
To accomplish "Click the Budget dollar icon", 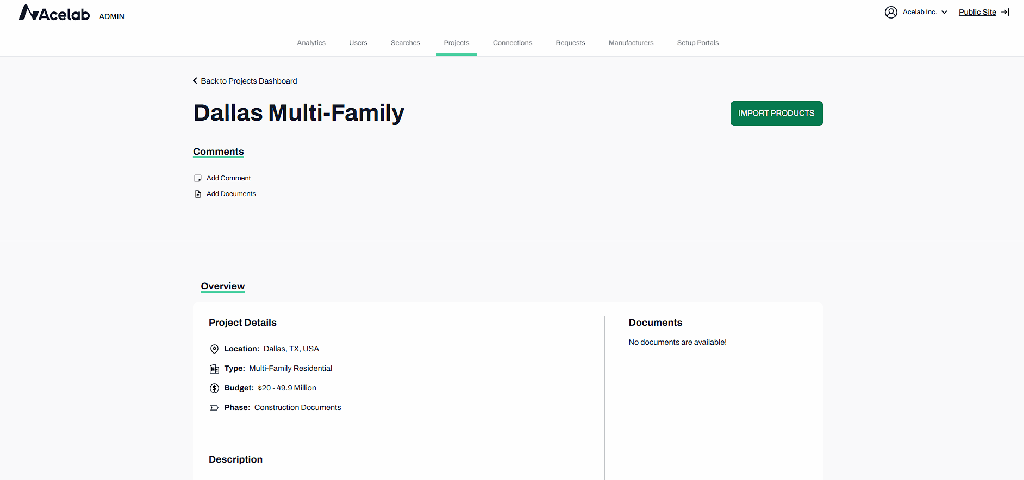I will pyautogui.click(x=214, y=387).
